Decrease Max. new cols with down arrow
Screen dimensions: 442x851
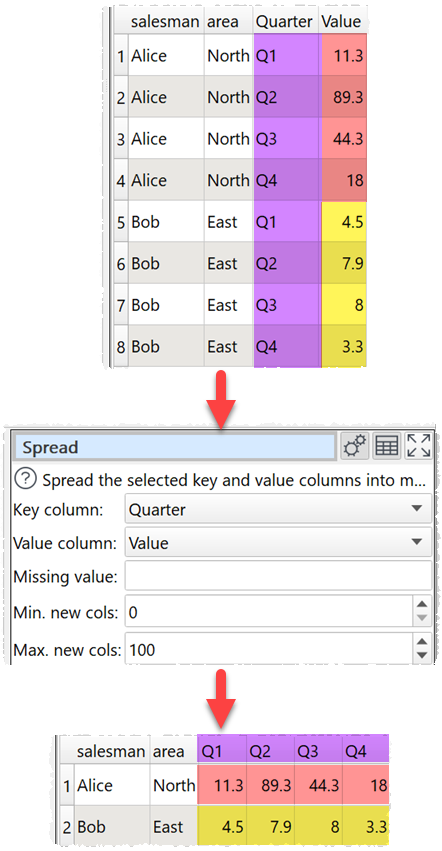[423, 656]
